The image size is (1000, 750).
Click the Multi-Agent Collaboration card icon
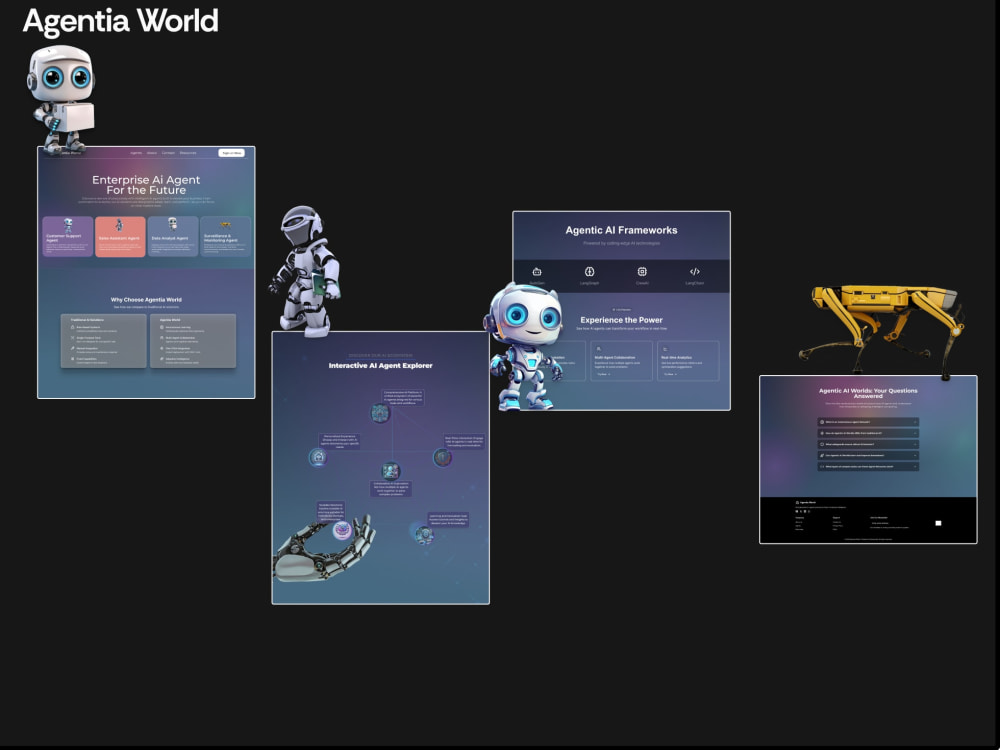click(598, 349)
